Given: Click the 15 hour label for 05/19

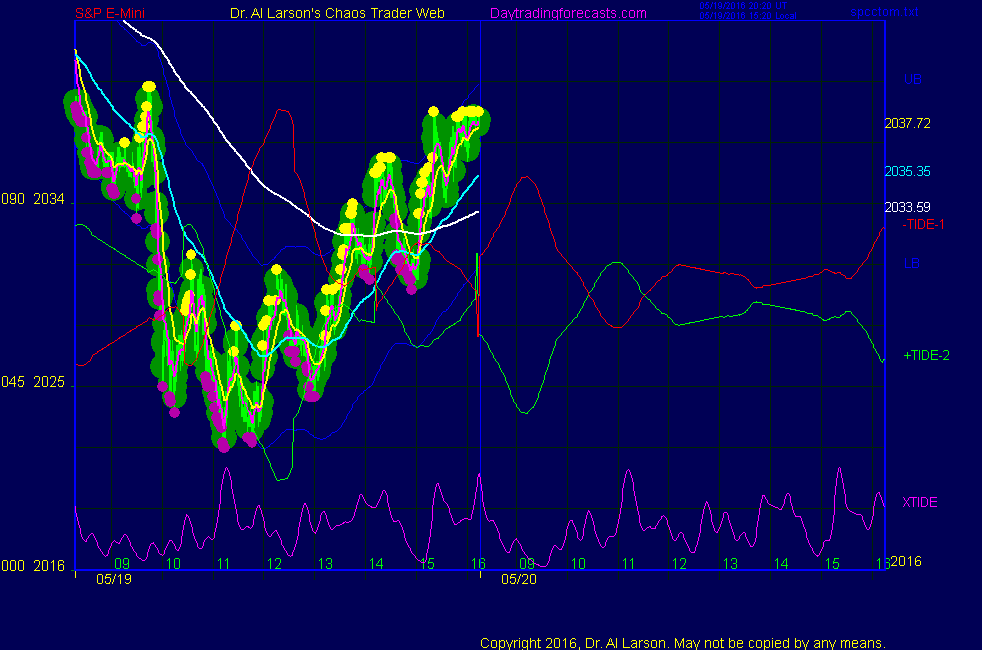Looking at the screenshot, I should coord(427,564).
